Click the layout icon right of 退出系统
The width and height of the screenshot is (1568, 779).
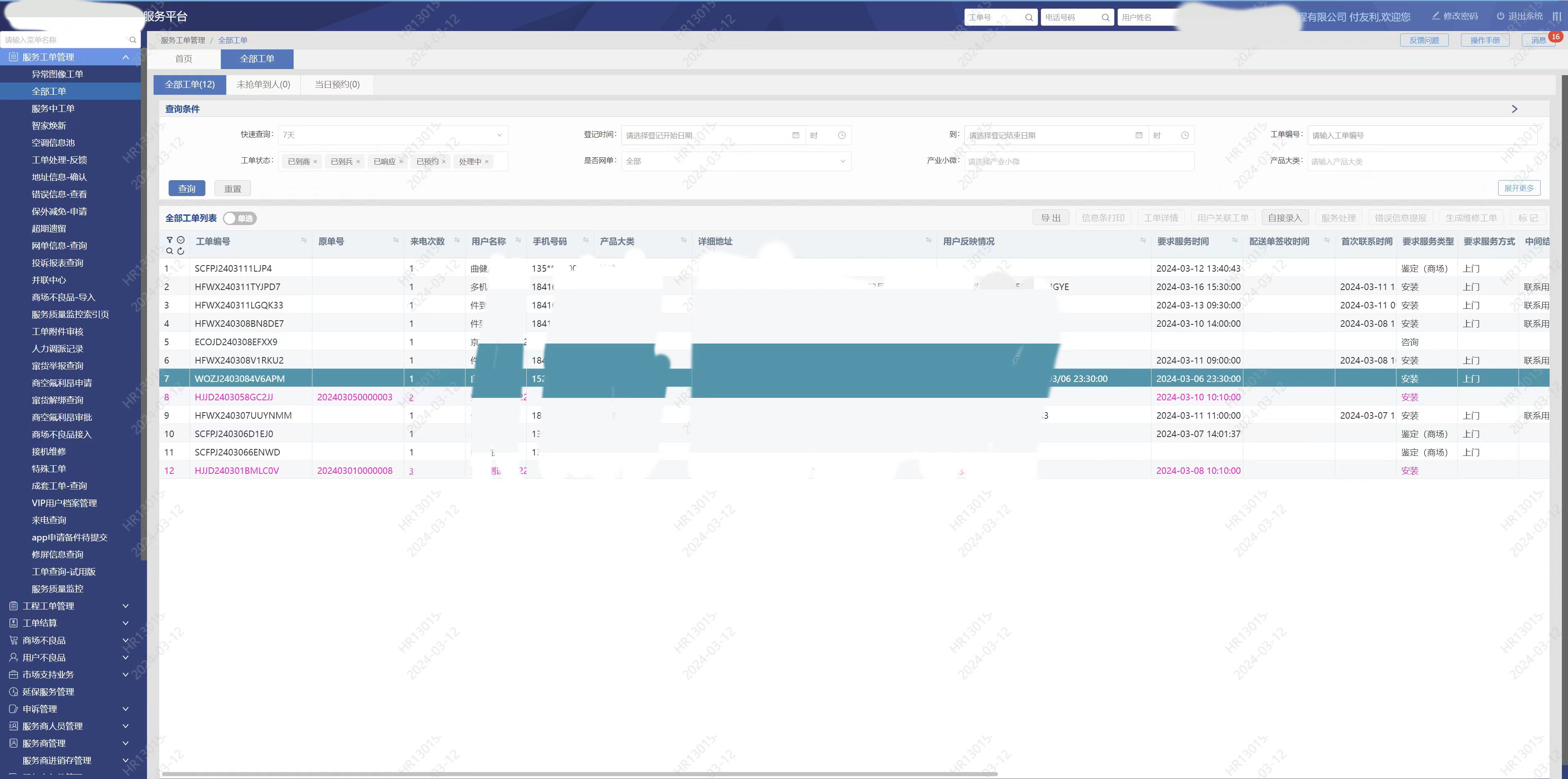pos(1557,16)
